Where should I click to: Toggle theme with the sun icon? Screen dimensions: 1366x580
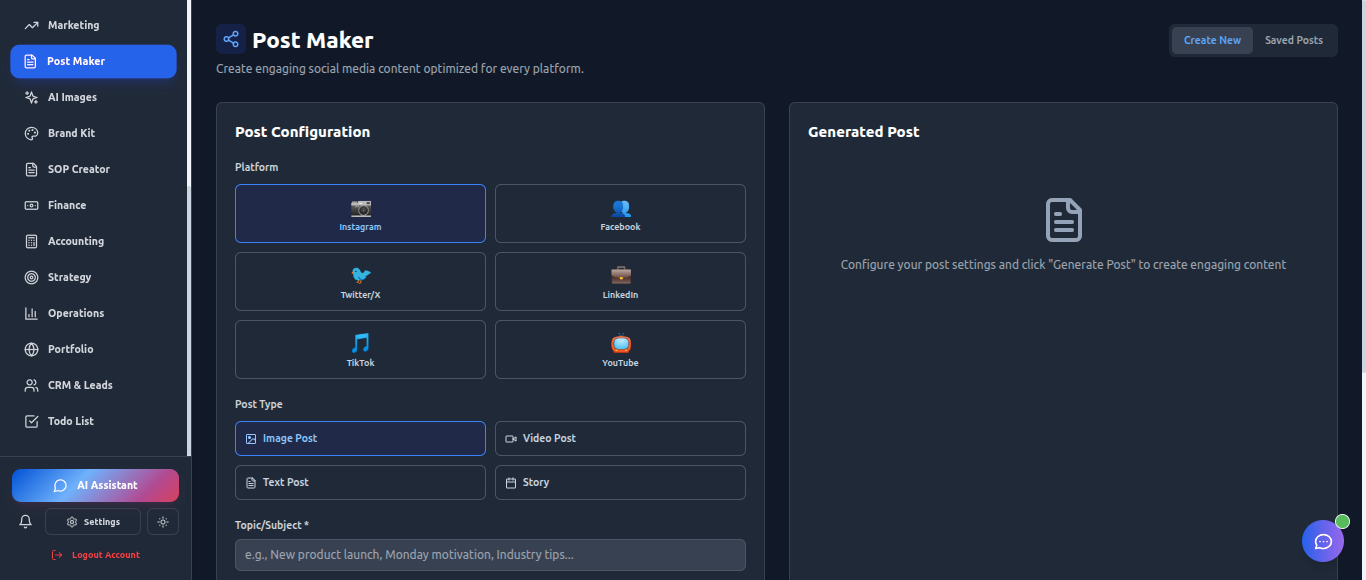162,521
